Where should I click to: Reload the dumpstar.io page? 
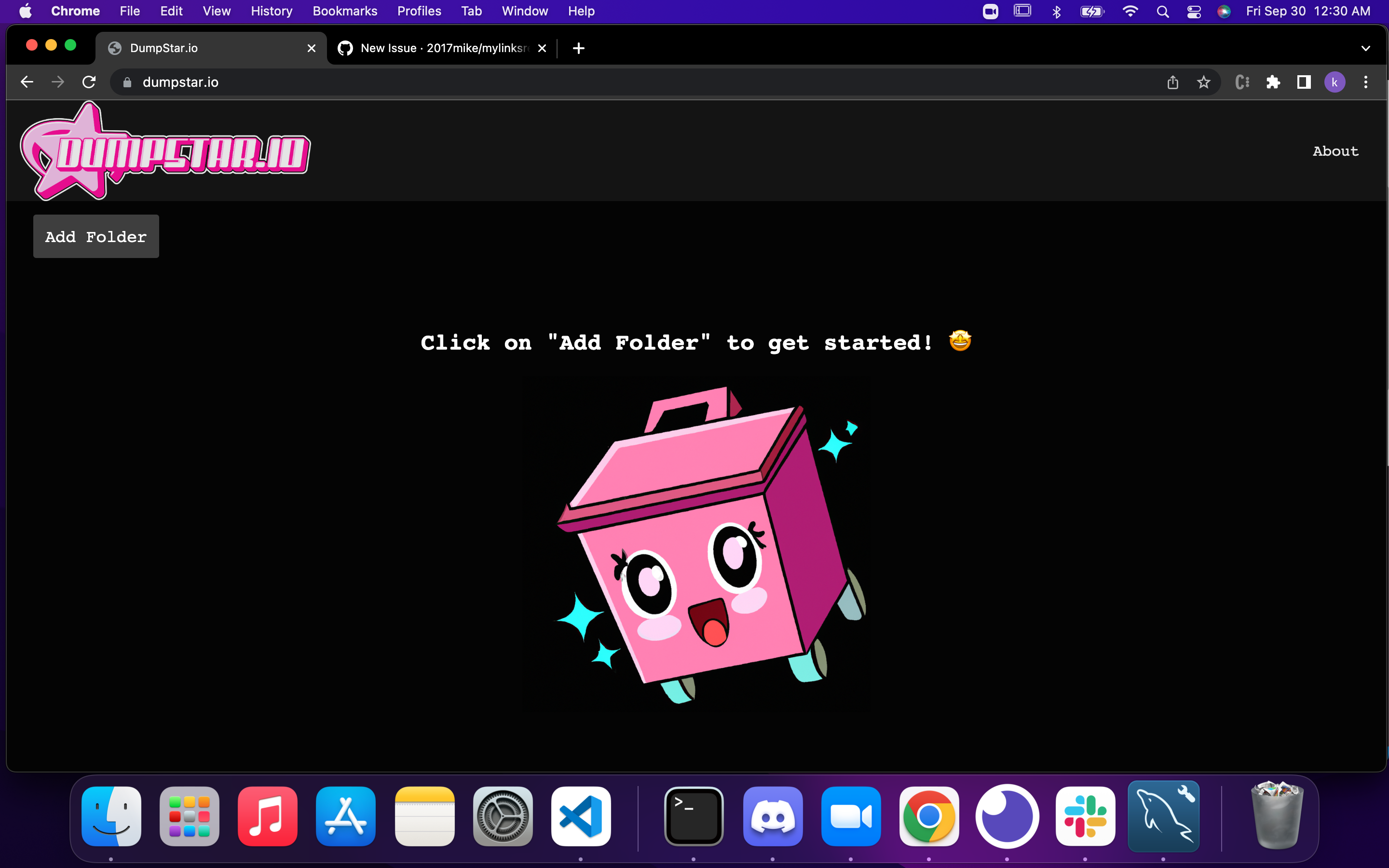tap(89, 82)
